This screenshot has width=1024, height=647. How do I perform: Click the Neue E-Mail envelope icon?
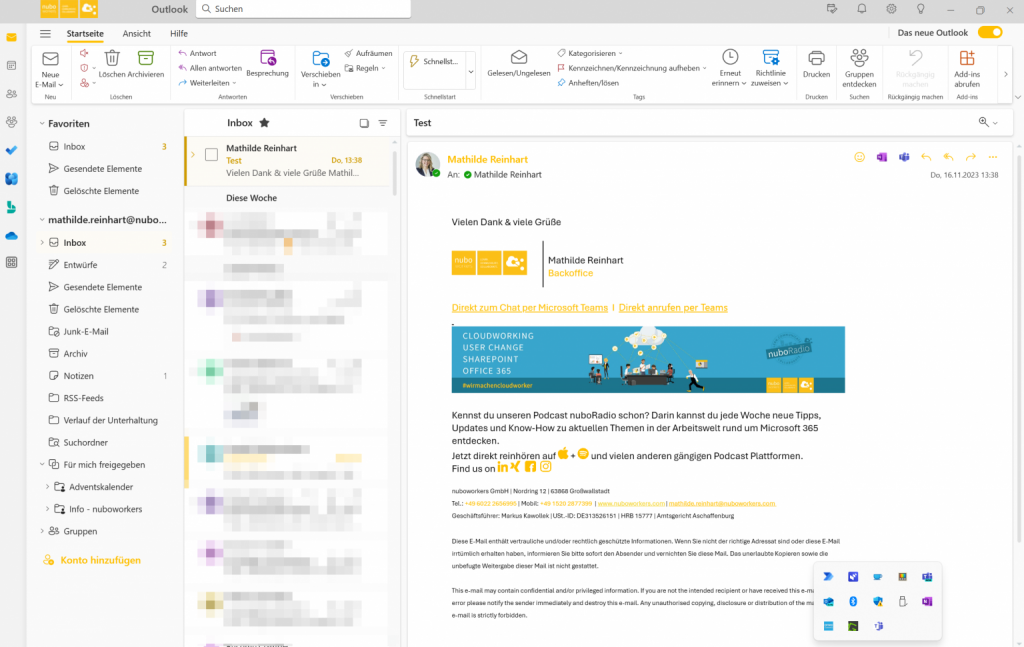[50, 59]
